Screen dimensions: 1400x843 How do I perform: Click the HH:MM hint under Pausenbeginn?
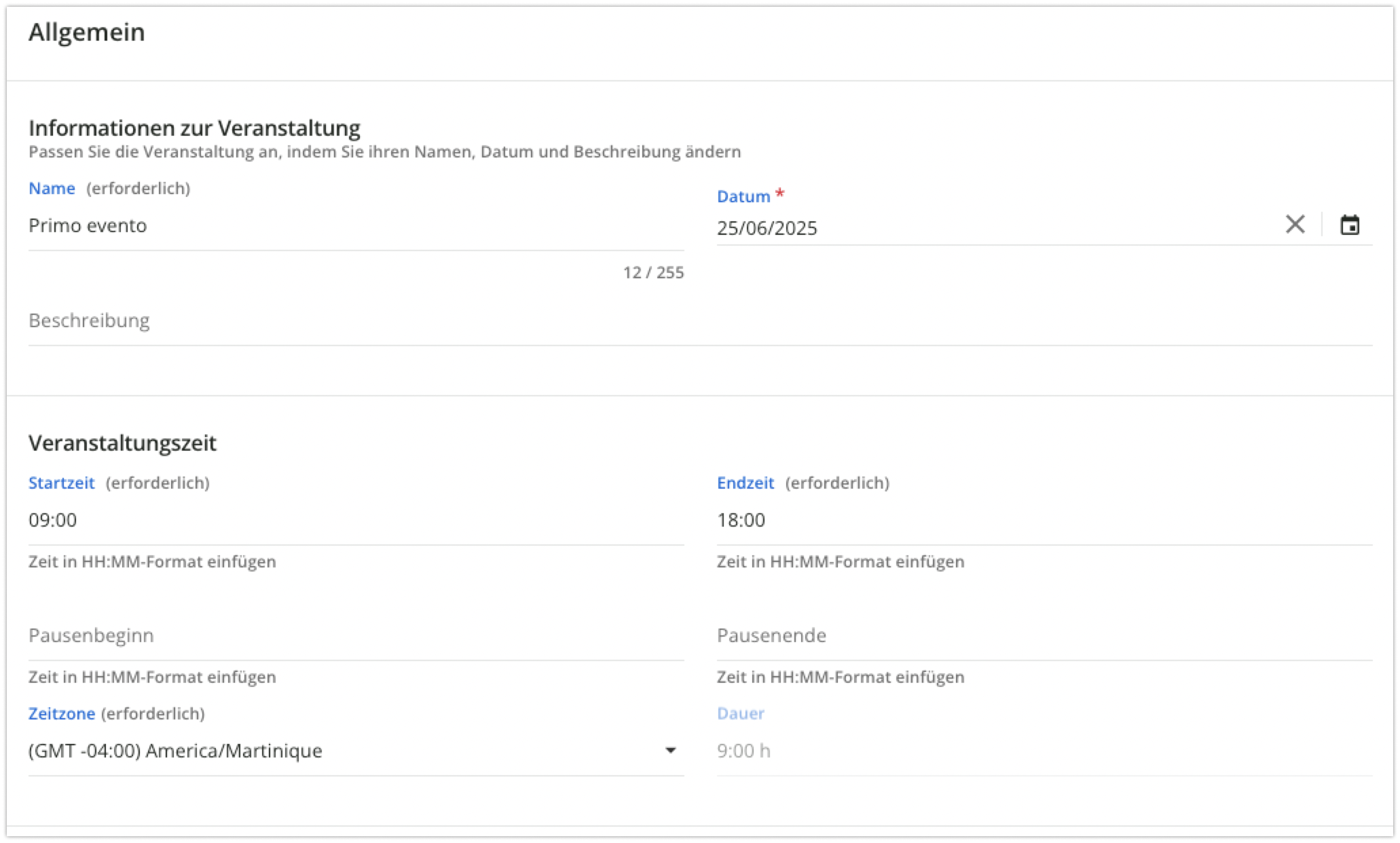coord(152,677)
